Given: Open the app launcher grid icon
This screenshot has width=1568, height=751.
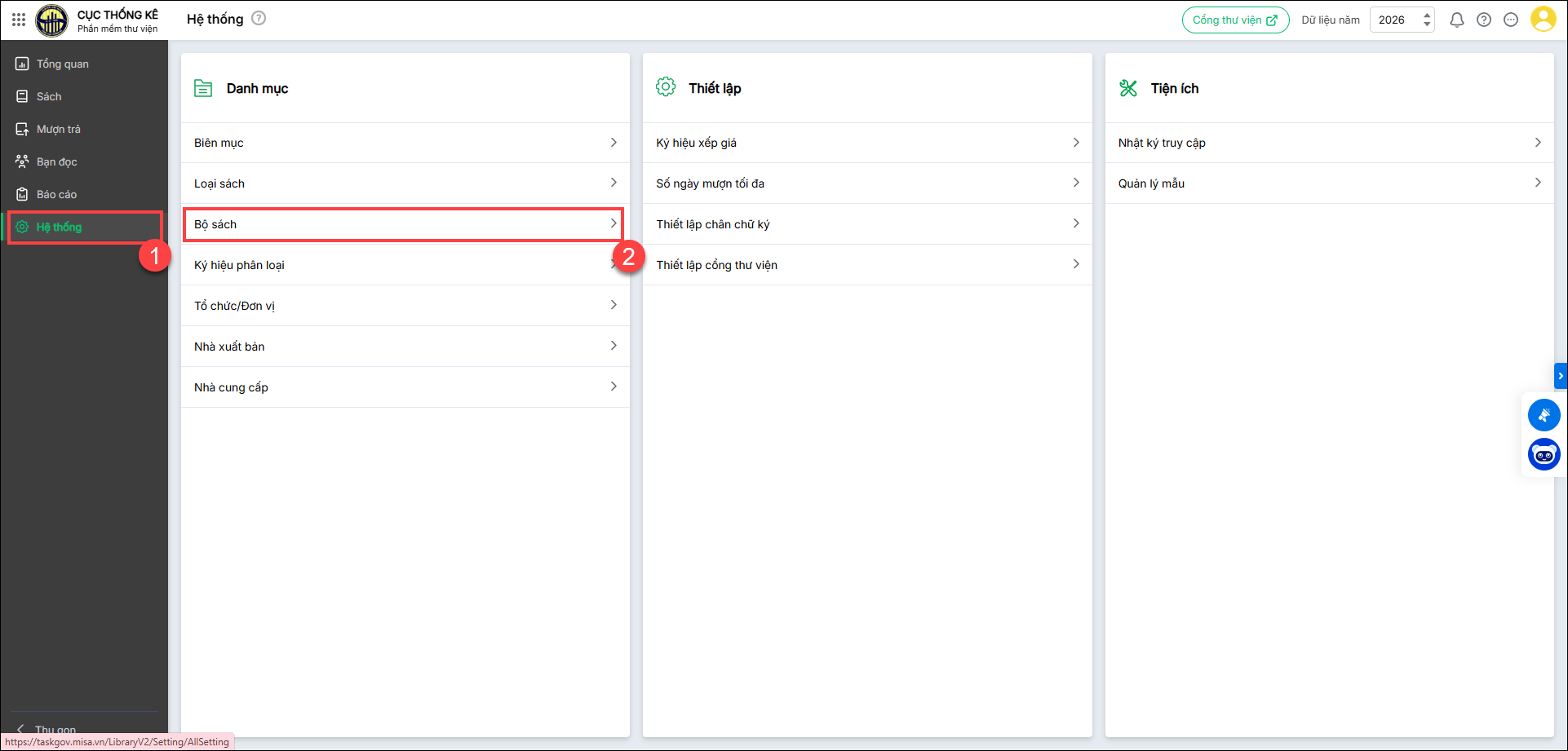Looking at the screenshot, I should (x=18, y=19).
